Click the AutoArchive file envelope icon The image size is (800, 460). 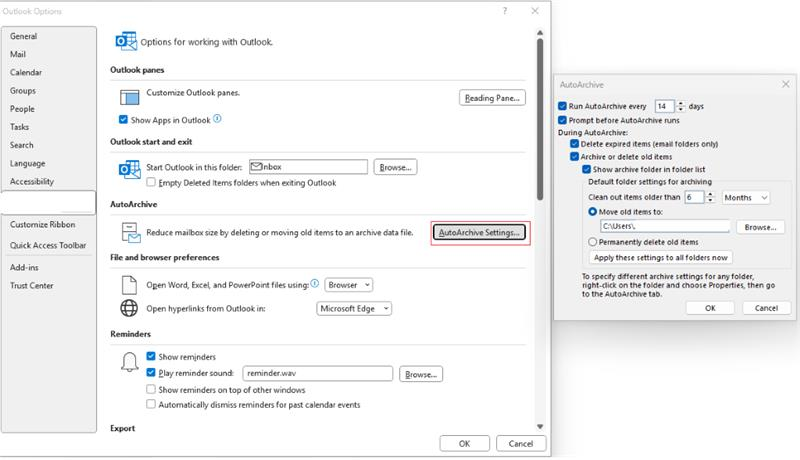click(131, 233)
